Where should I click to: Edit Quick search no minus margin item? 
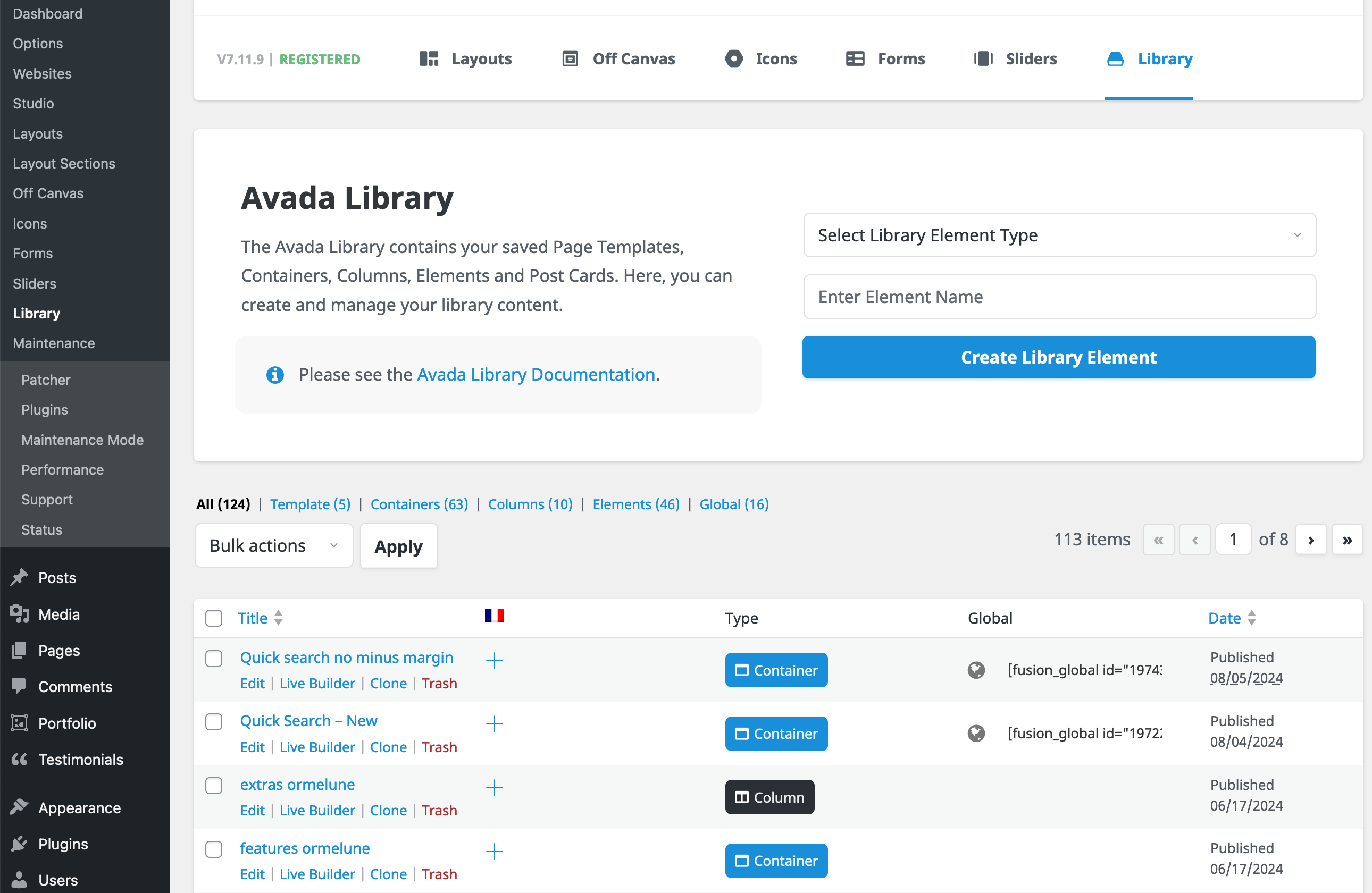[252, 683]
